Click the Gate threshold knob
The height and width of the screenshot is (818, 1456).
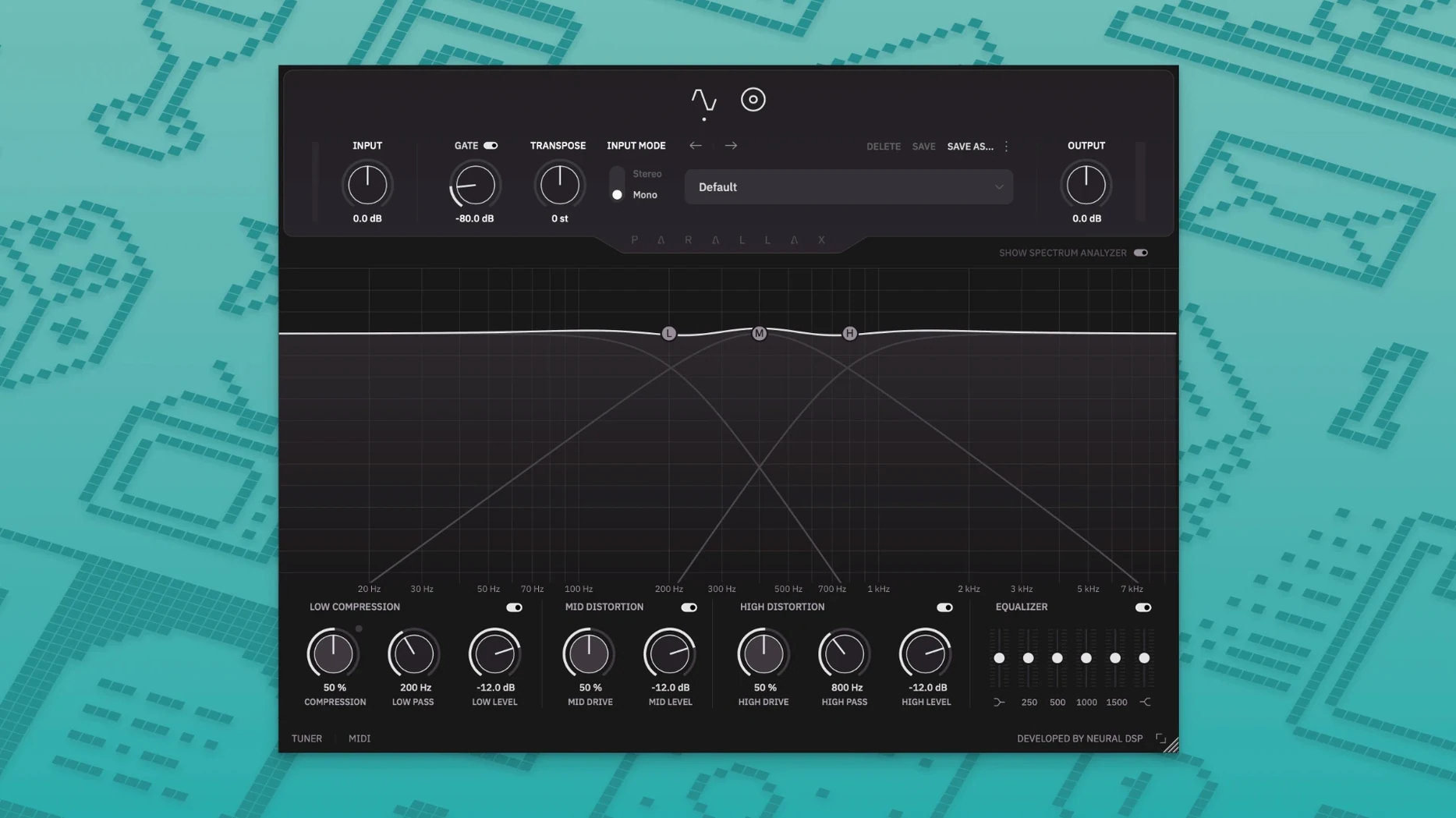(x=474, y=185)
